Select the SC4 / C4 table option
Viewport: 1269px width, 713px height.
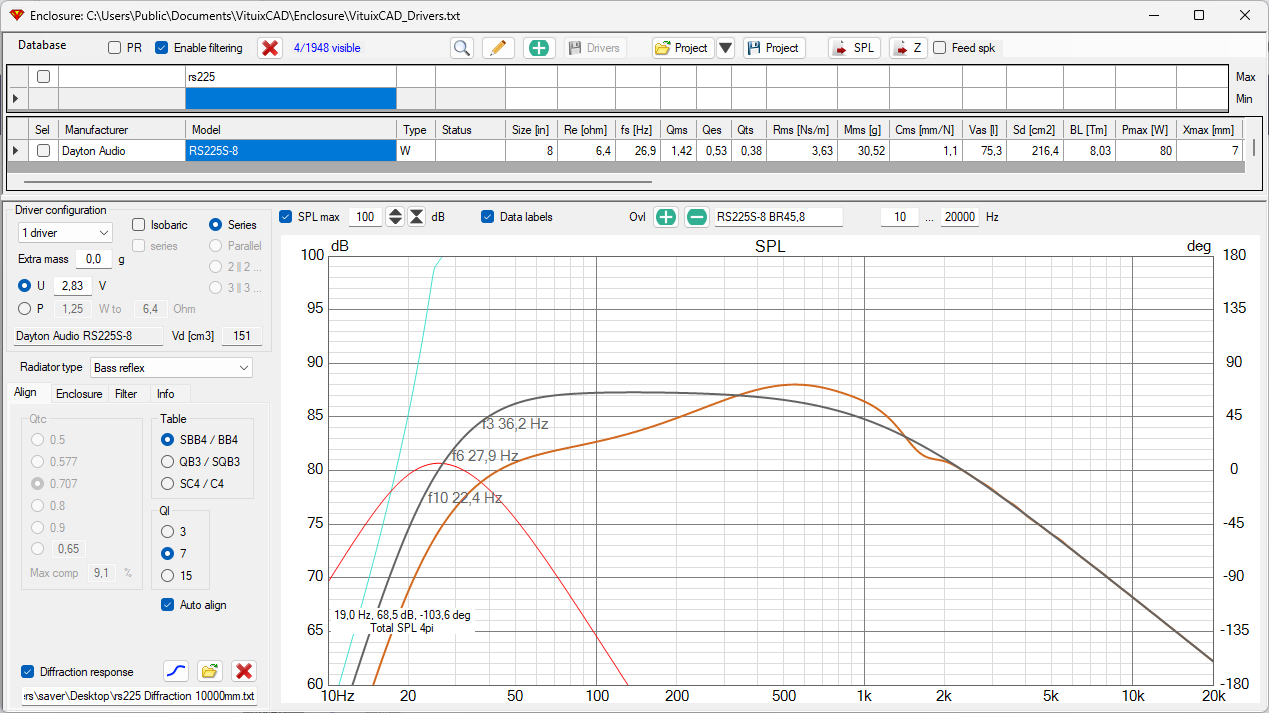click(168, 484)
